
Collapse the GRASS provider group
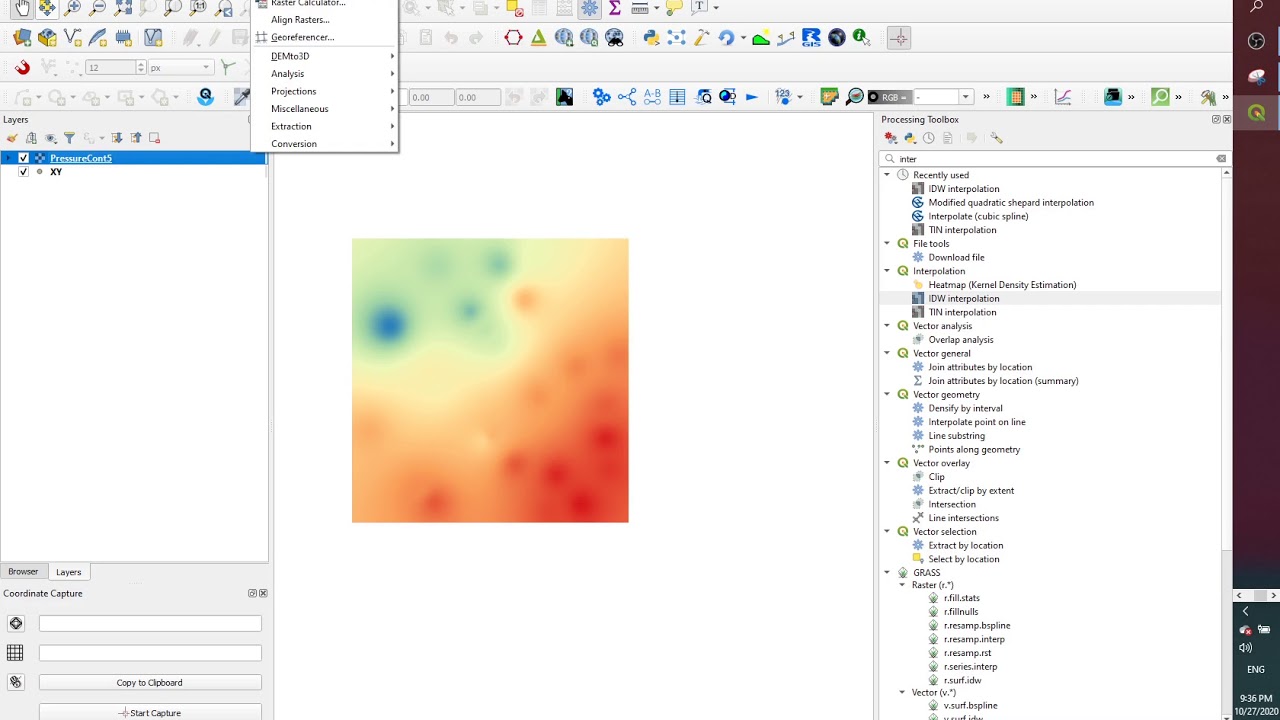pyautogui.click(x=886, y=573)
